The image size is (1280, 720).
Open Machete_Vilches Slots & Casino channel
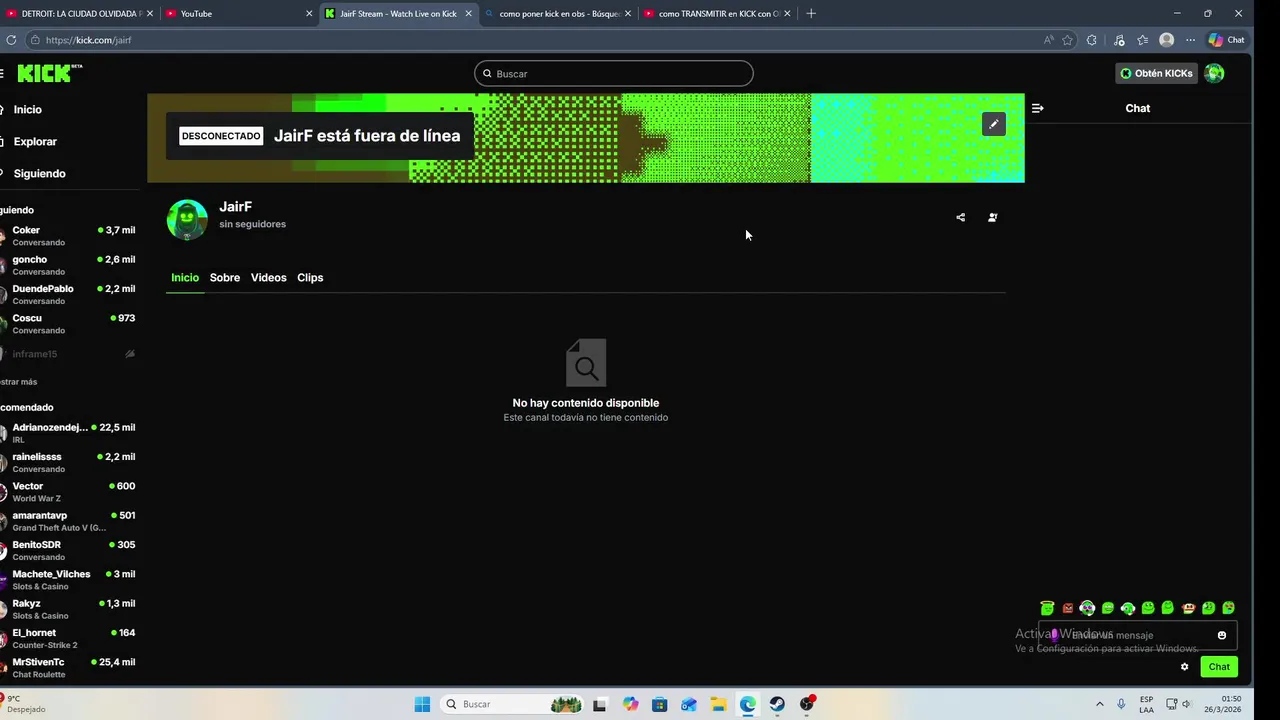pyautogui.click(x=70, y=580)
